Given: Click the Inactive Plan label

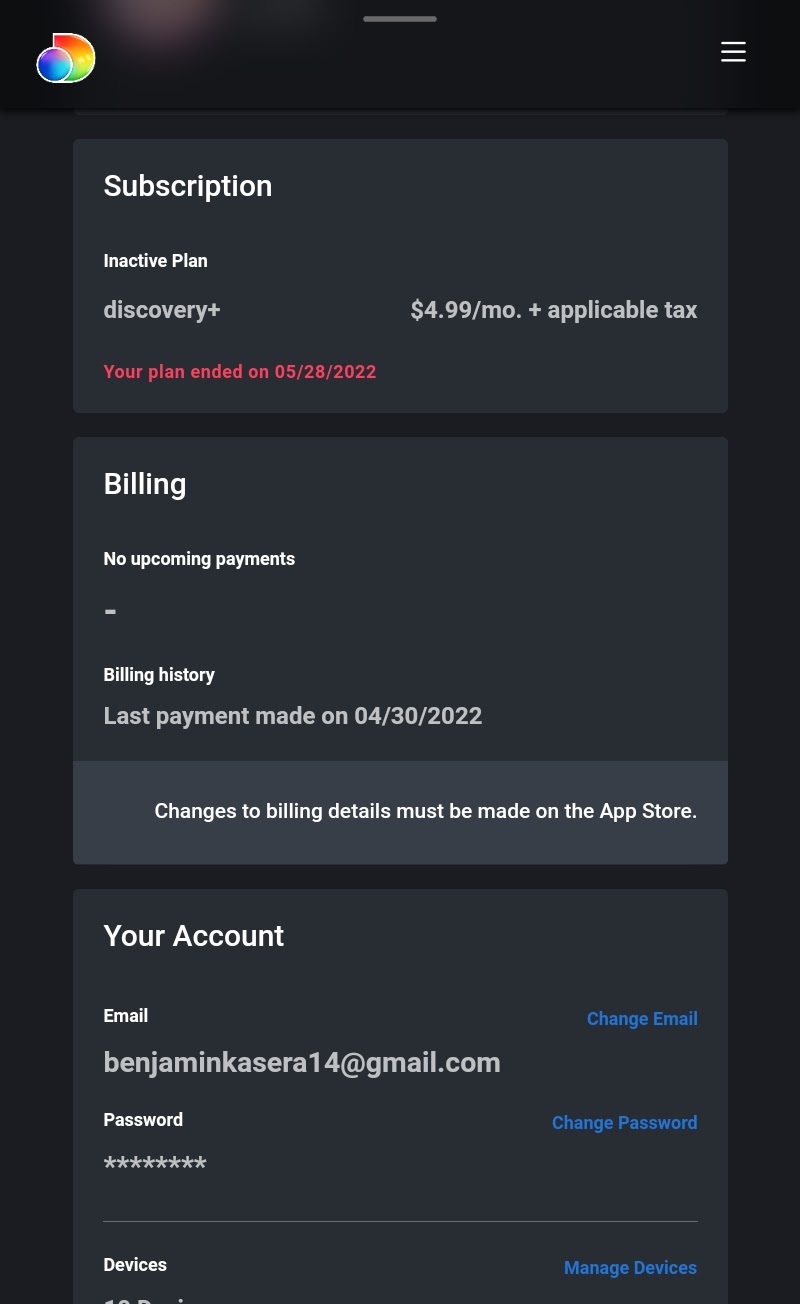Looking at the screenshot, I should pos(155,261).
